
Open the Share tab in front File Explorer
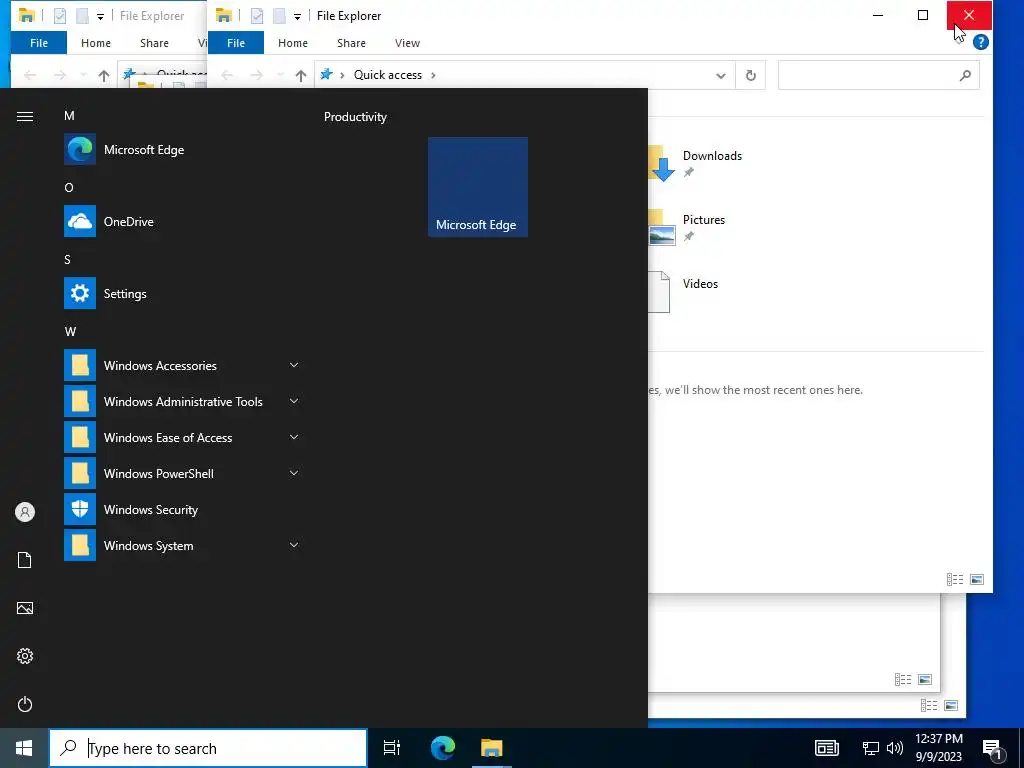tap(351, 43)
